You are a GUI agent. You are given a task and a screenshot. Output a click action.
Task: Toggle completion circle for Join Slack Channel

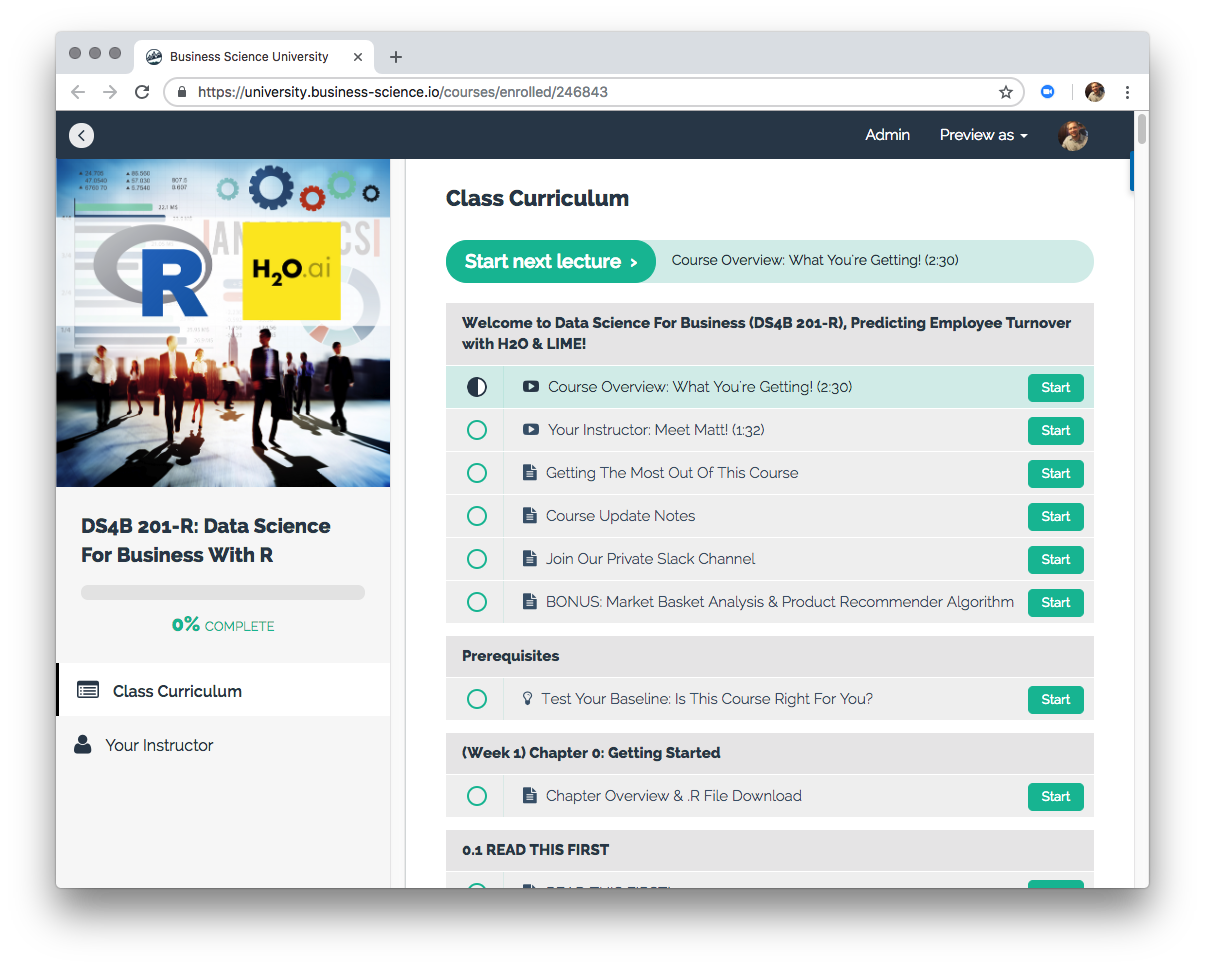[477, 559]
